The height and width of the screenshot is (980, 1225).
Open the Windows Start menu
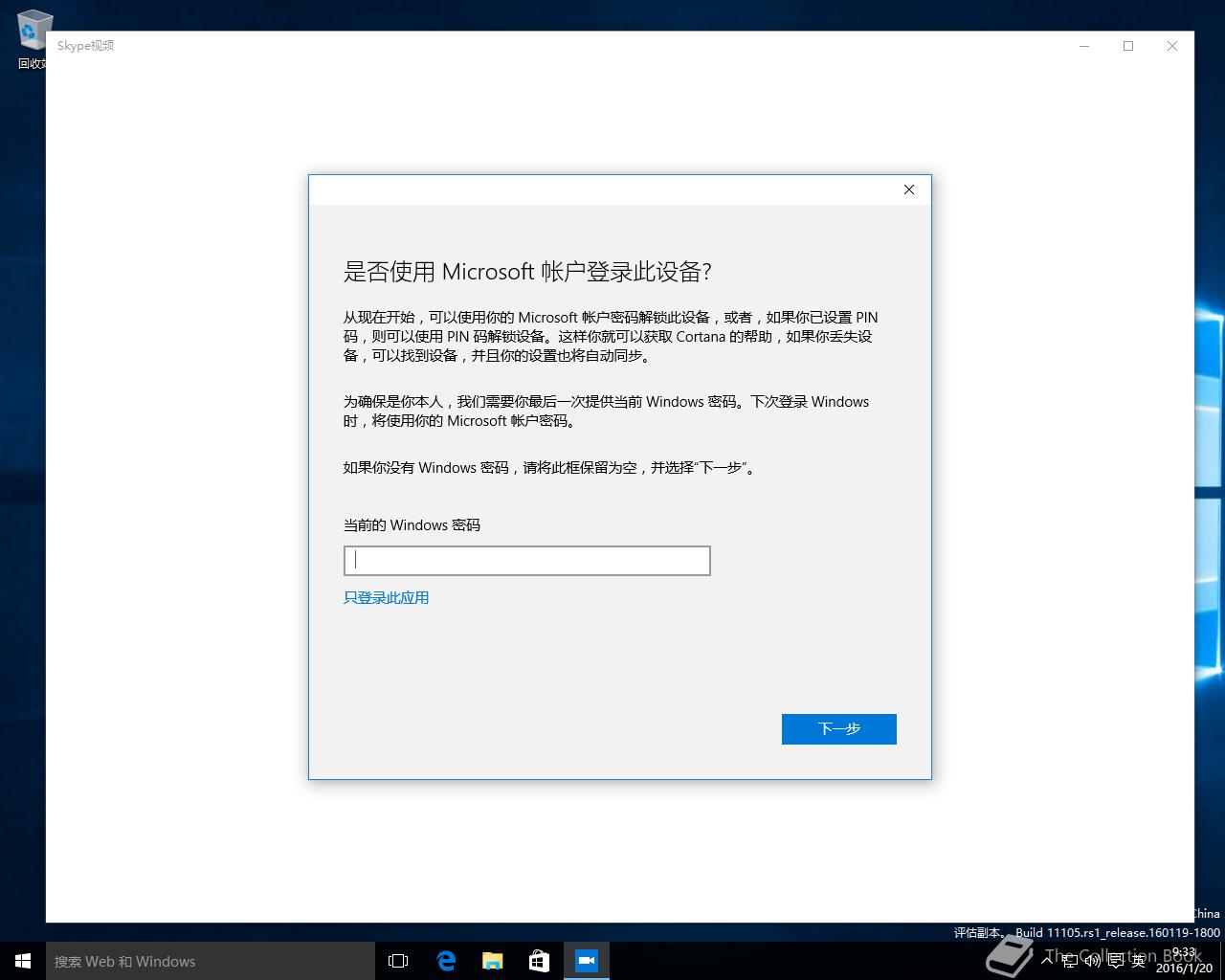pyautogui.click(x=23, y=961)
